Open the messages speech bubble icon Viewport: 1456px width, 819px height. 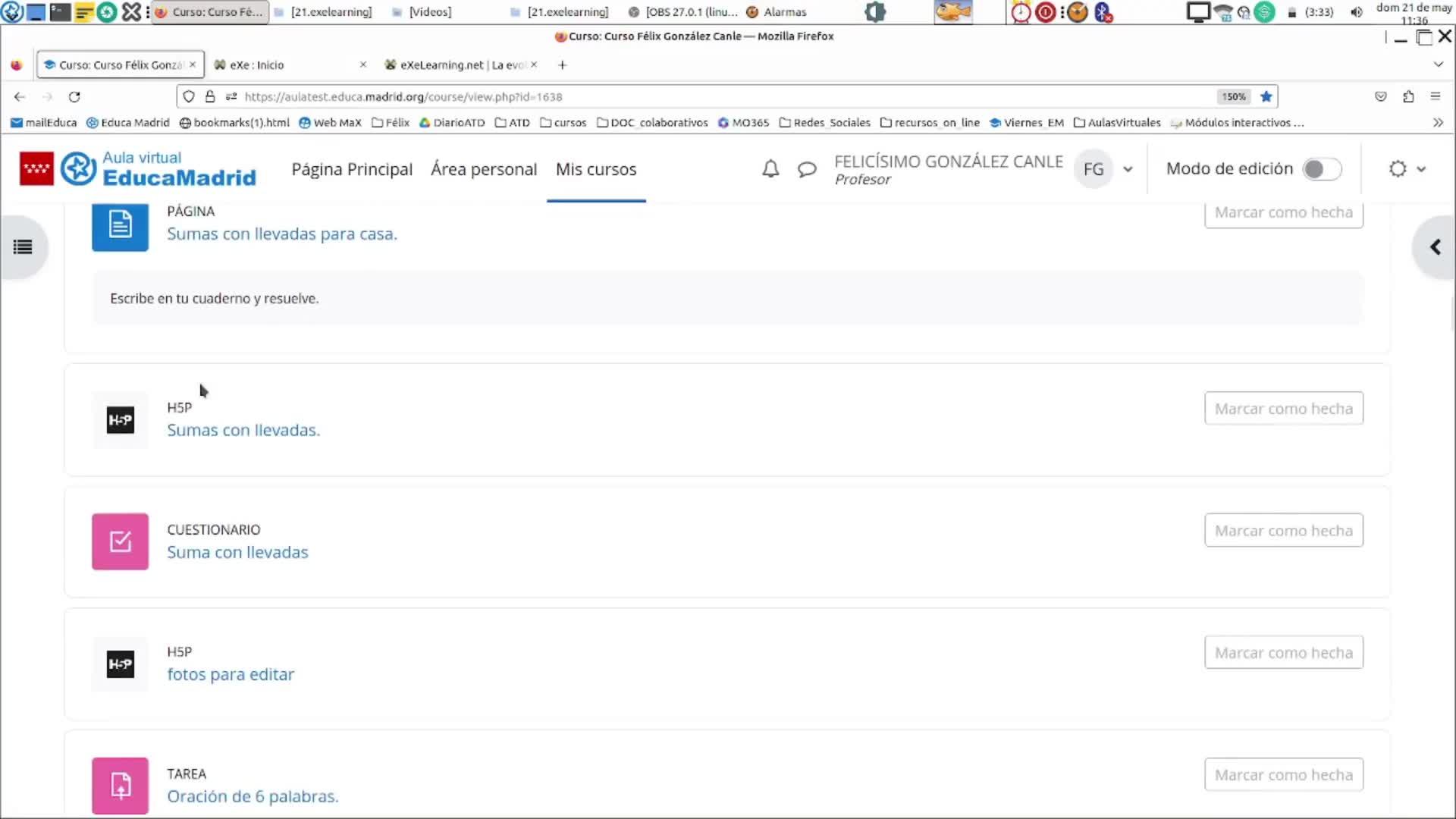click(807, 169)
